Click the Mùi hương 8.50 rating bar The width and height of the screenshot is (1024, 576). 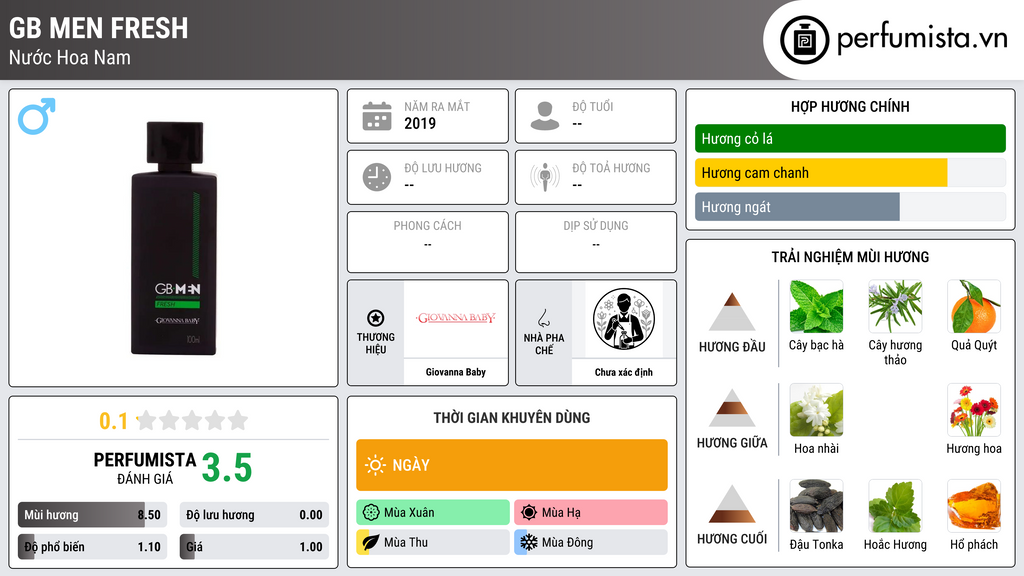point(93,515)
